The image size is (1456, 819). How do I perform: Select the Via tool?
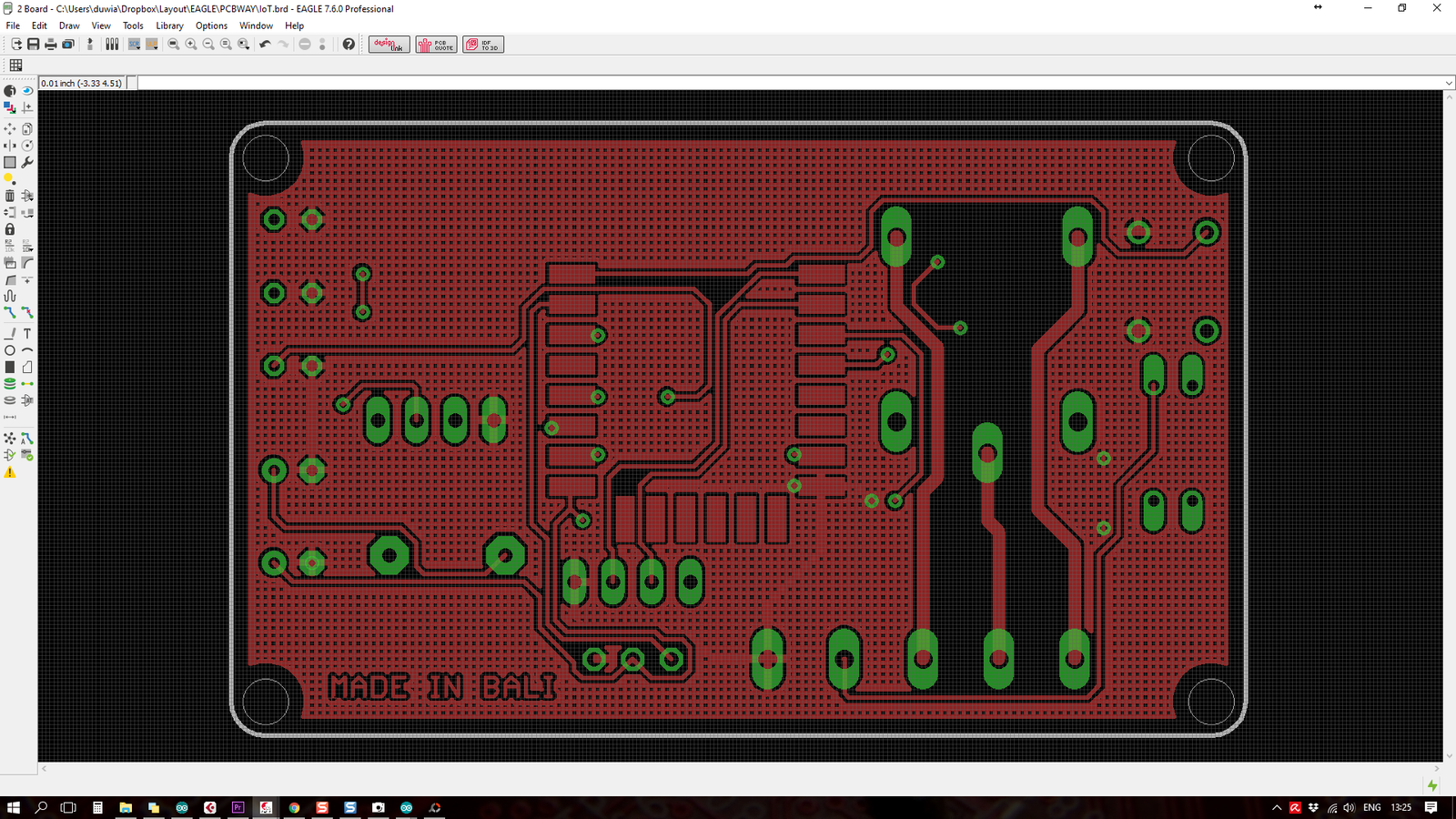pyautogui.click(x=10, y=383)
